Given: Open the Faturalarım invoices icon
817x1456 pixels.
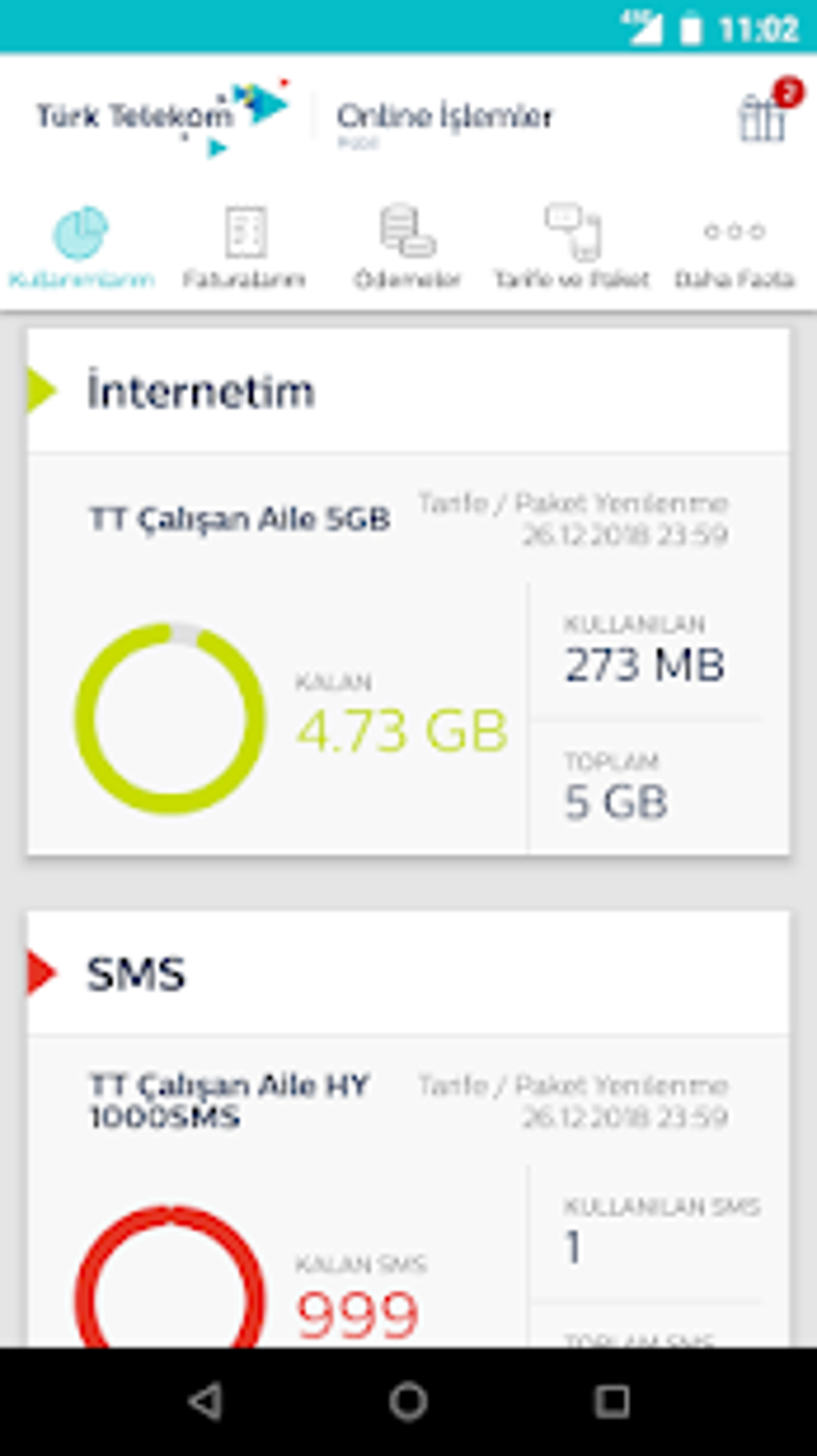Looking at the screenshot, I should pyautogui.click(x=245, y=232).
